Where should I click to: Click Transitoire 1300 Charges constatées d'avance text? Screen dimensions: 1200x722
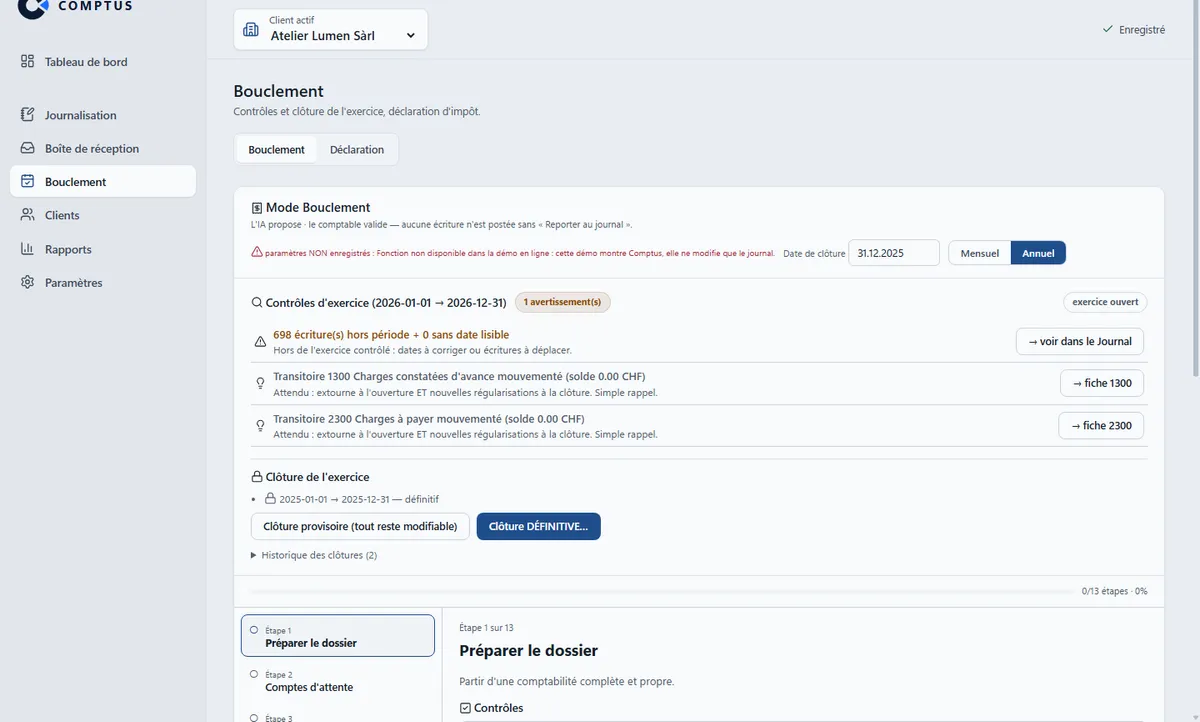point(459,377)
